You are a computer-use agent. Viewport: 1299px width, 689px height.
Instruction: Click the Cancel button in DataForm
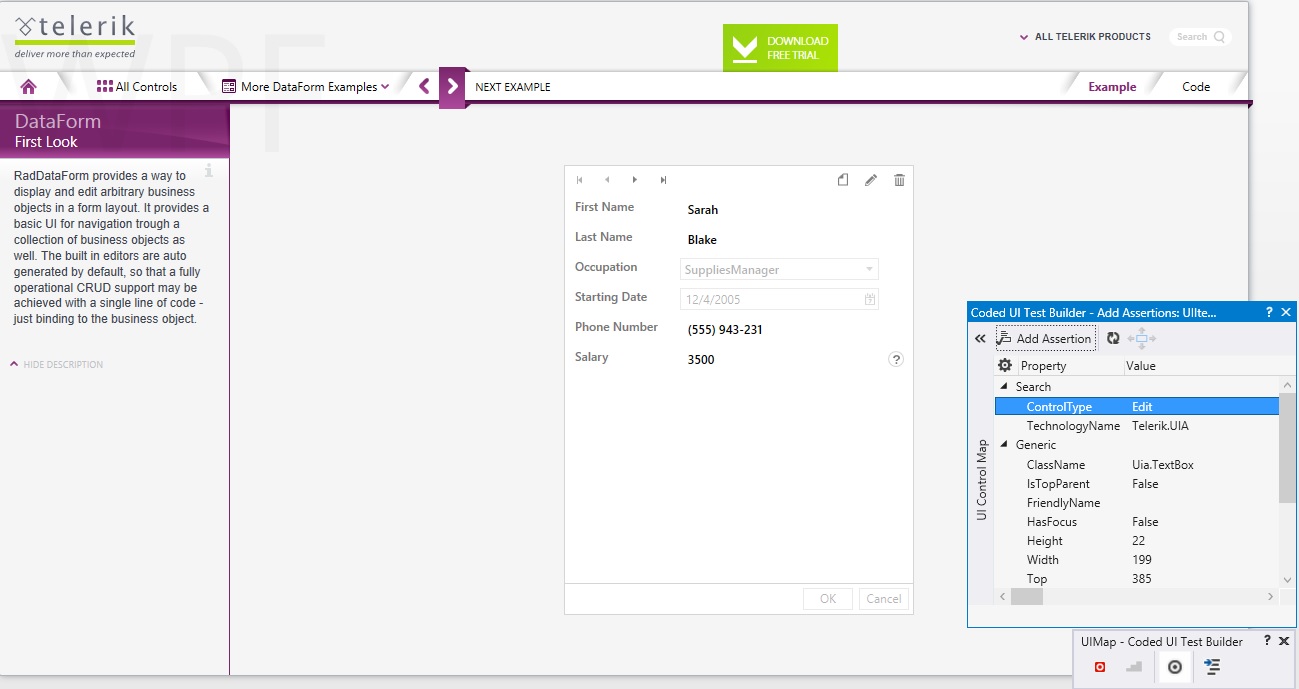(884, 599)
